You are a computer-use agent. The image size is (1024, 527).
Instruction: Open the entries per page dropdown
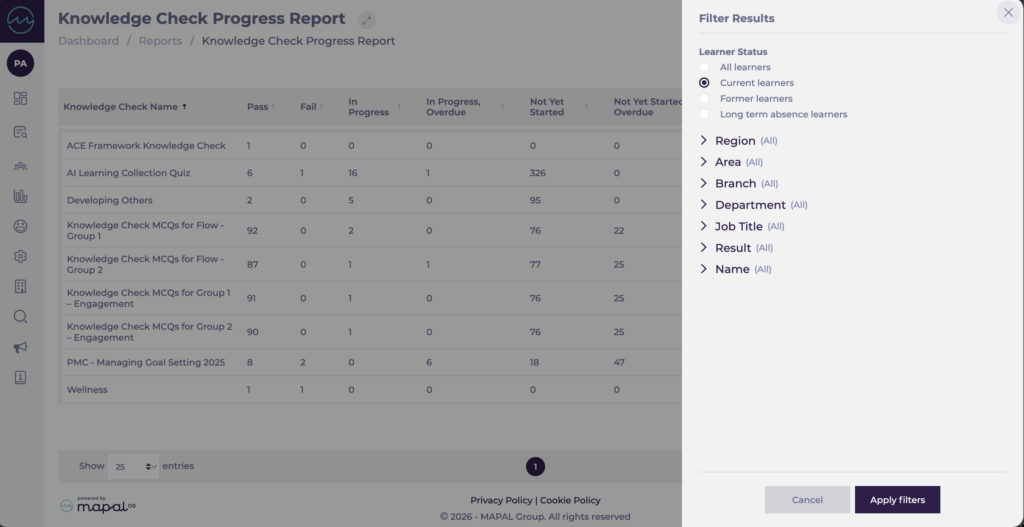tap(133, 466)
